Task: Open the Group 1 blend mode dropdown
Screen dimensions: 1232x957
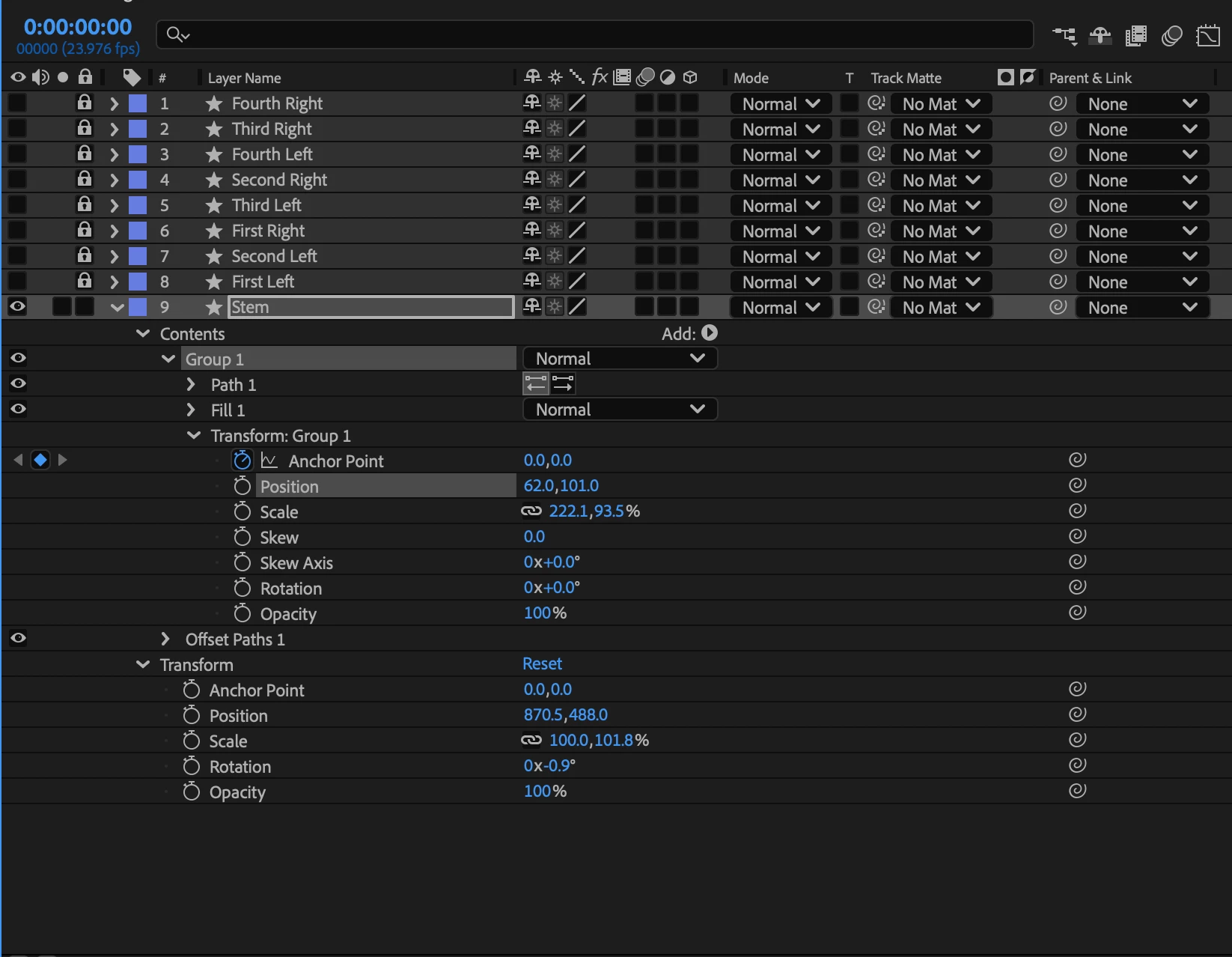Action: (620, 359)
